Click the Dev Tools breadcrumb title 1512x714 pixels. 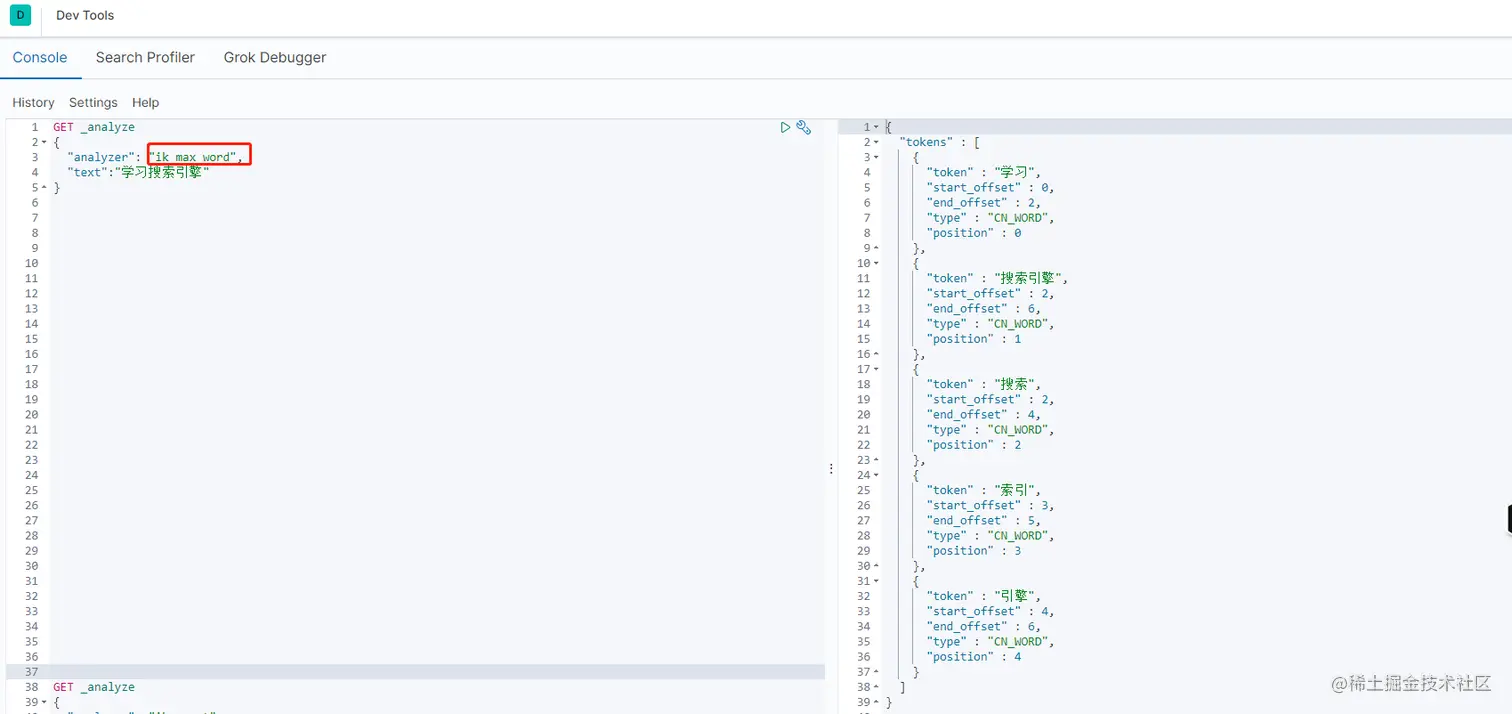pyautogui.click(x=85, y=15)
